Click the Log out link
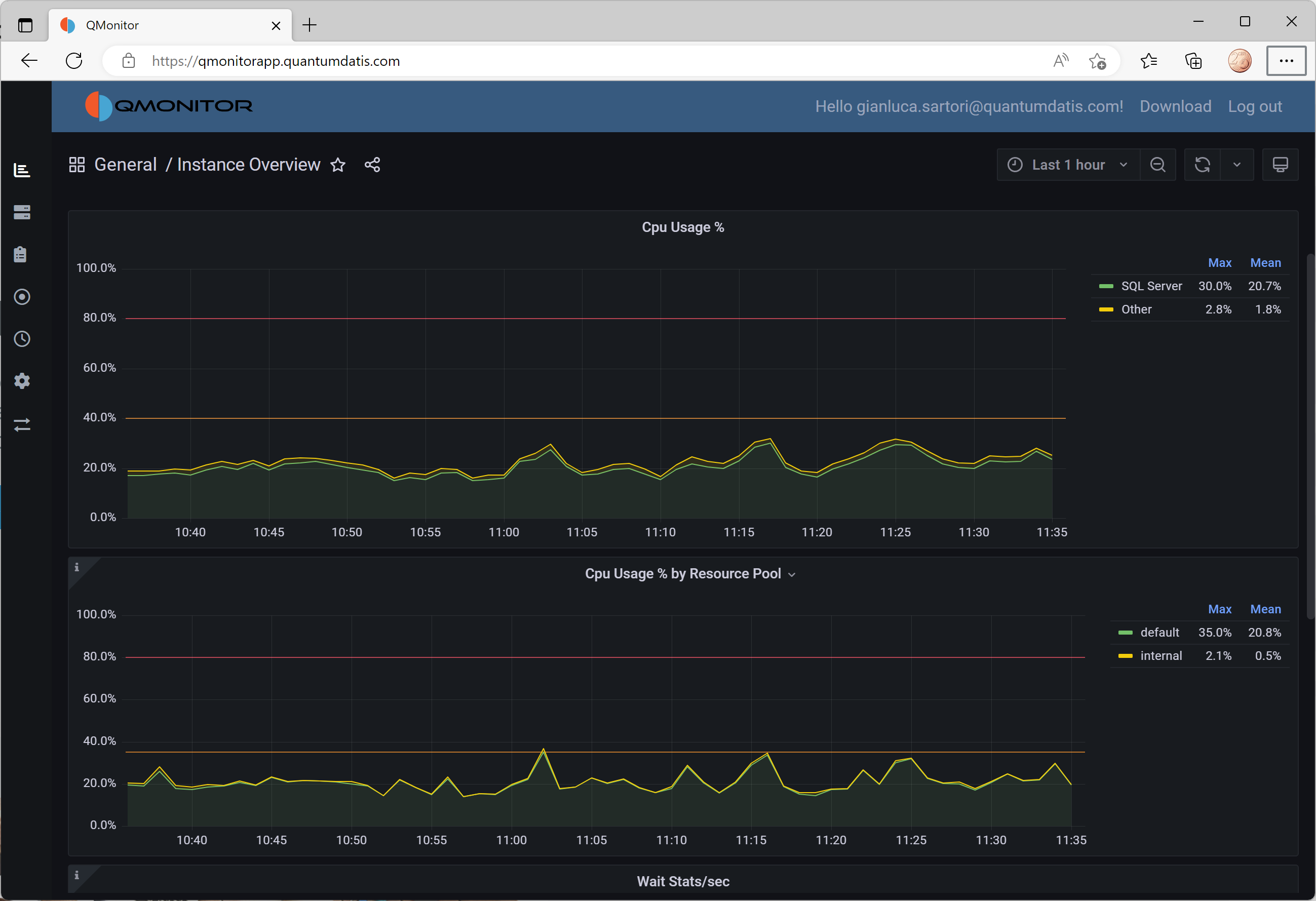The image size is (1316, 901). pyautogui.click(x=1254, y=106)
